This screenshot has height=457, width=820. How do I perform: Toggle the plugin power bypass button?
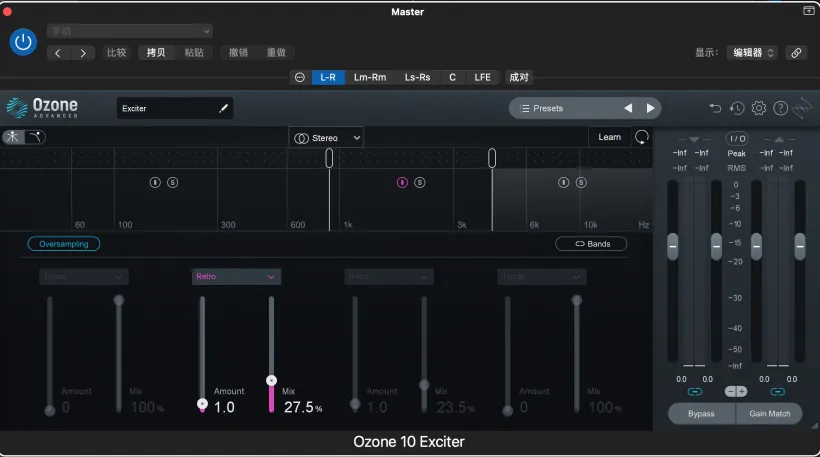23,42
